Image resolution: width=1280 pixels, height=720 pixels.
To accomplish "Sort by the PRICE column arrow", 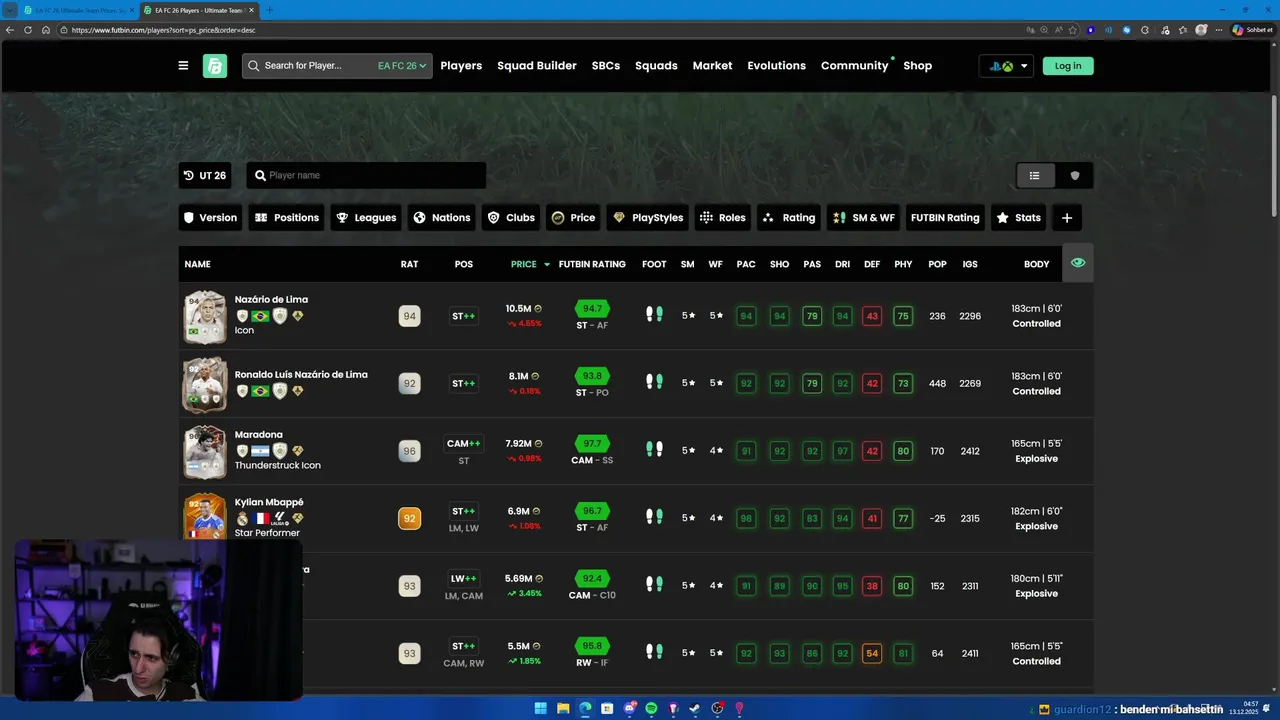I will [x=547, y=264].
